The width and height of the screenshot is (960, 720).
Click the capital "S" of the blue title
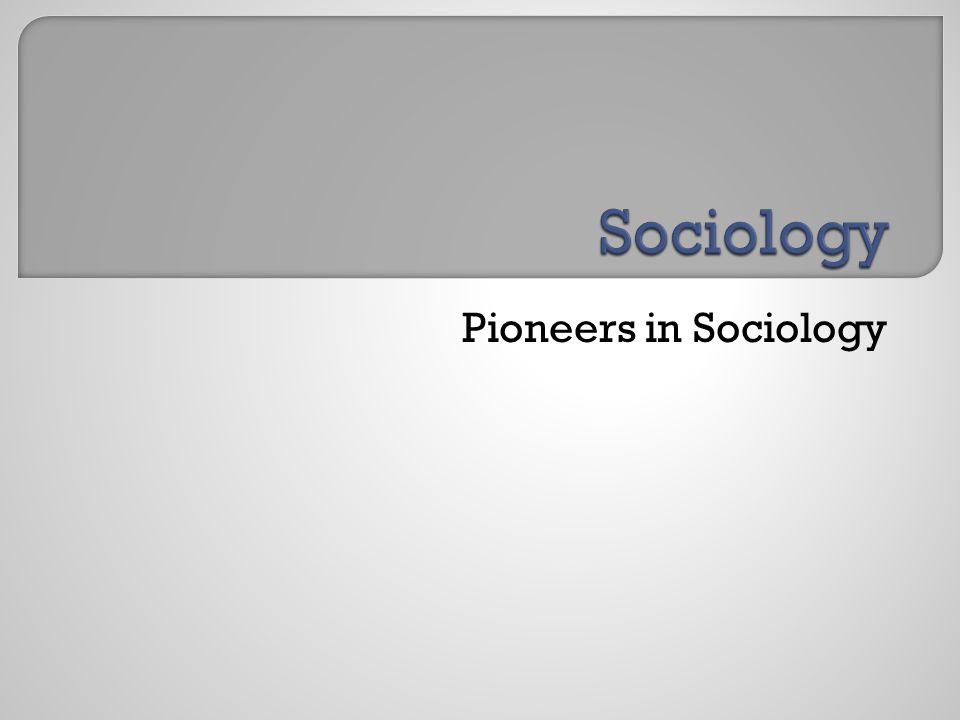pos(615,231)
